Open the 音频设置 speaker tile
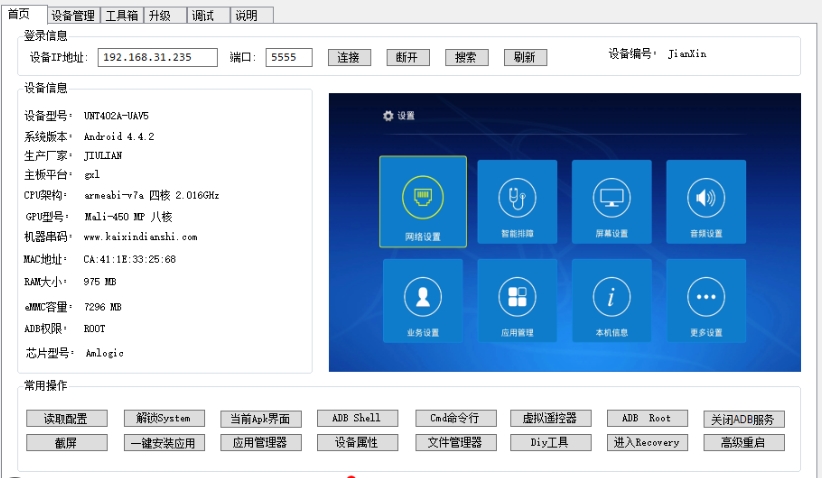 point(706,202)
